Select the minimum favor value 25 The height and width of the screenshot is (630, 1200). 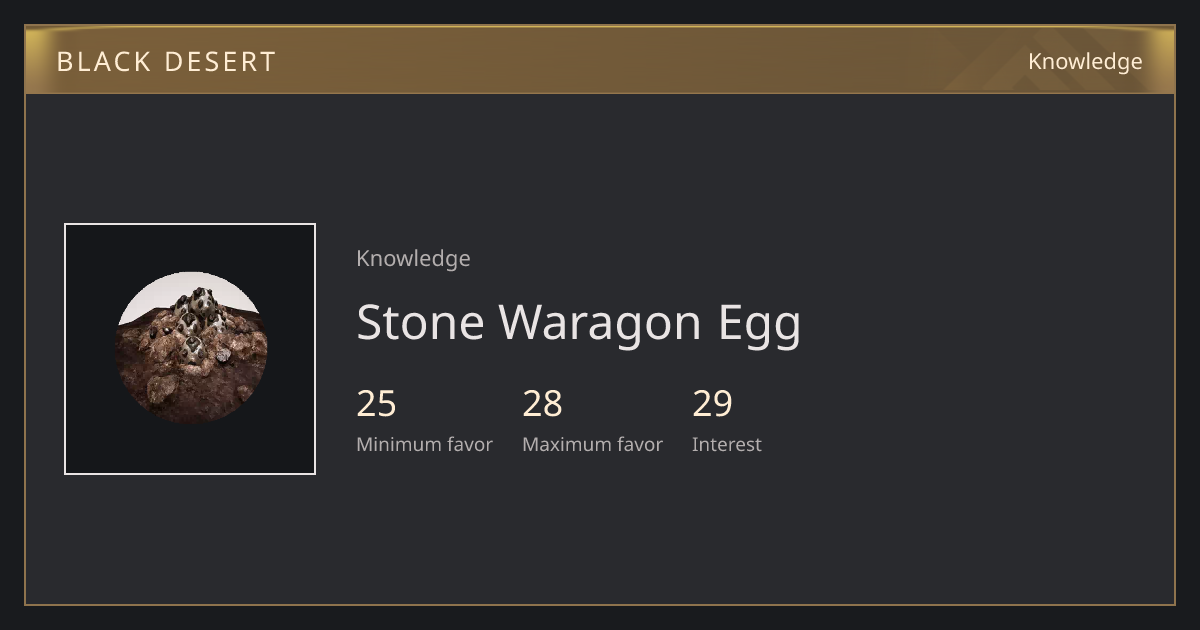377,404
